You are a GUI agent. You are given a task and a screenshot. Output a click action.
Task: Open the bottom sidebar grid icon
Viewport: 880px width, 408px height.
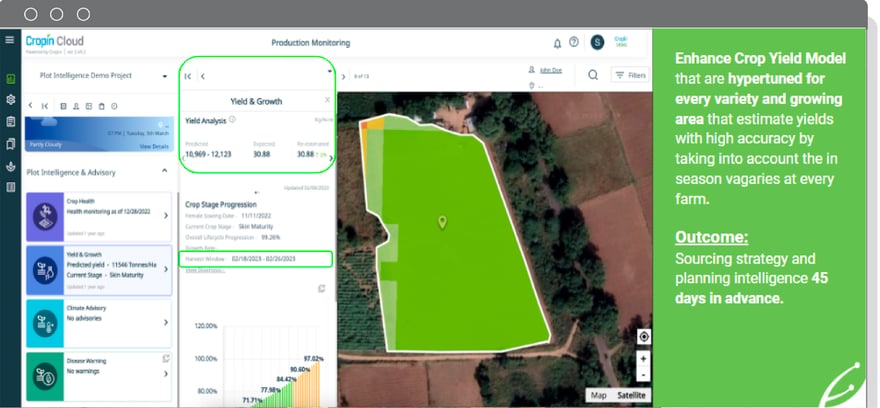pos(10,187)
